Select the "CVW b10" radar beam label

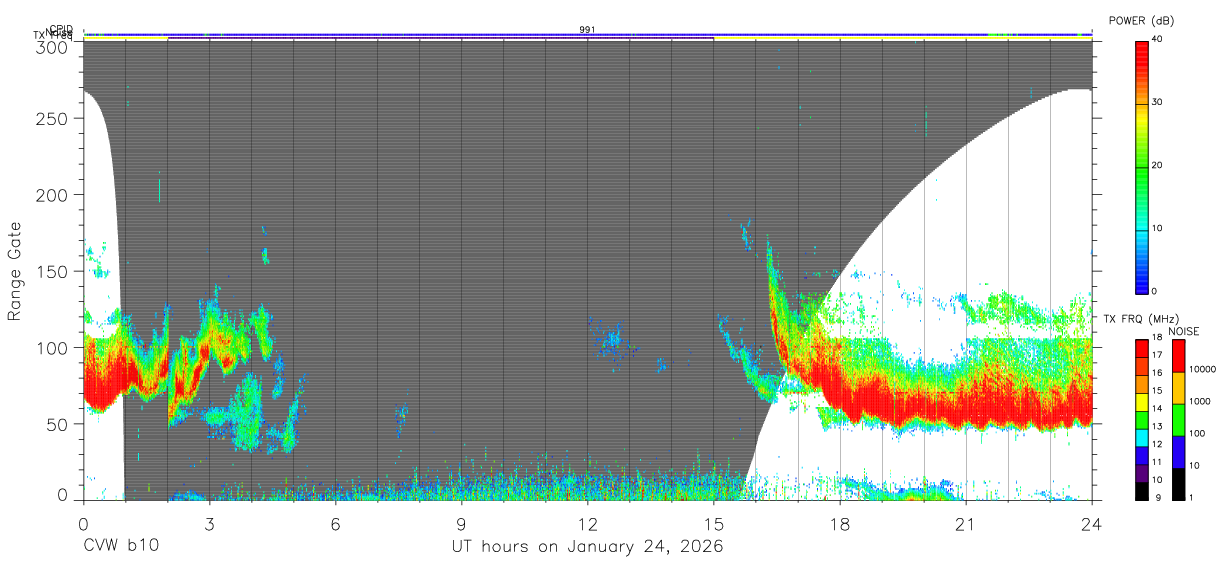pos(120,547)
